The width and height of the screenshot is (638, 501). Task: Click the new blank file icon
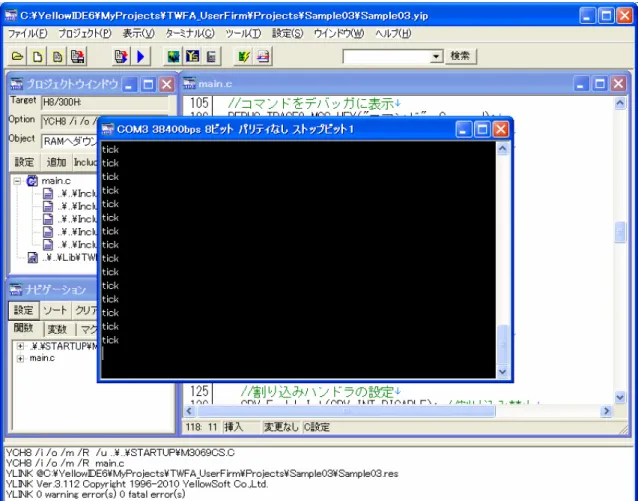click(37, 57)
